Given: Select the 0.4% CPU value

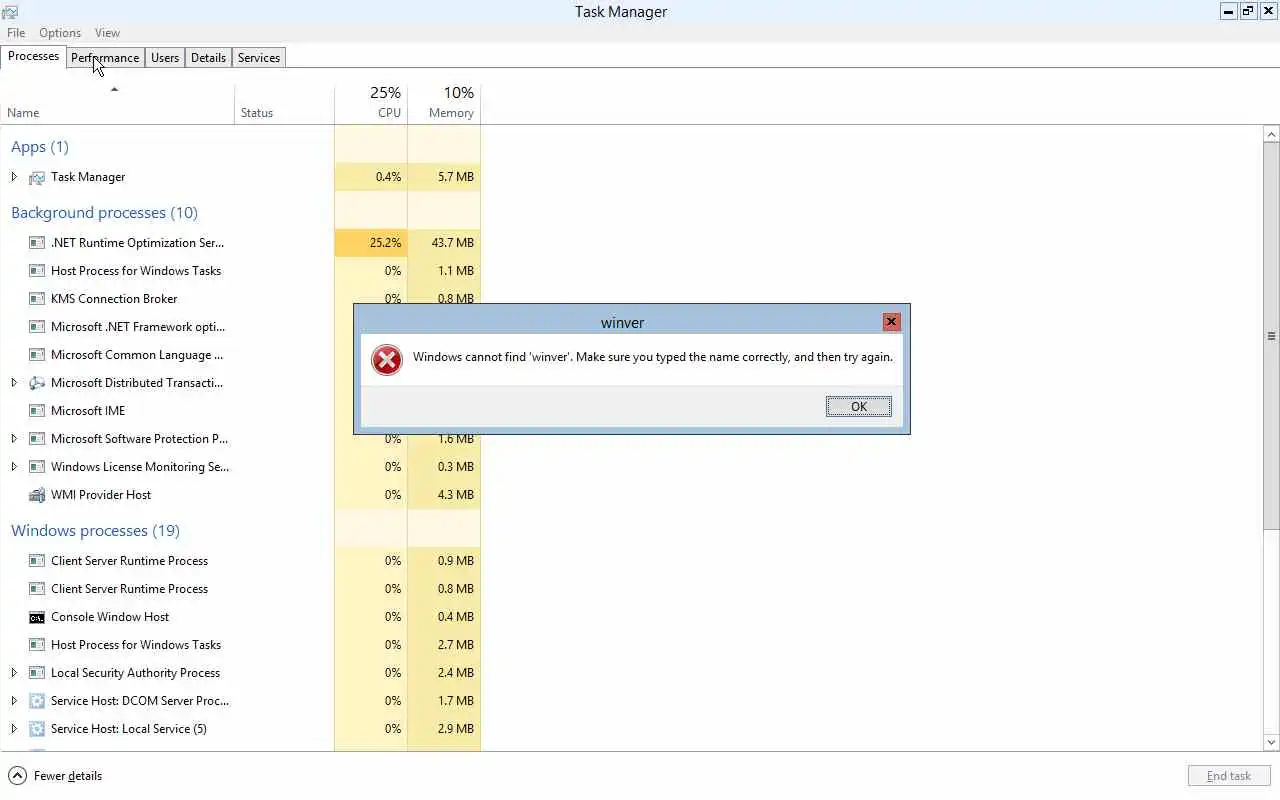Looking at the screenshot, I should 371,177.
